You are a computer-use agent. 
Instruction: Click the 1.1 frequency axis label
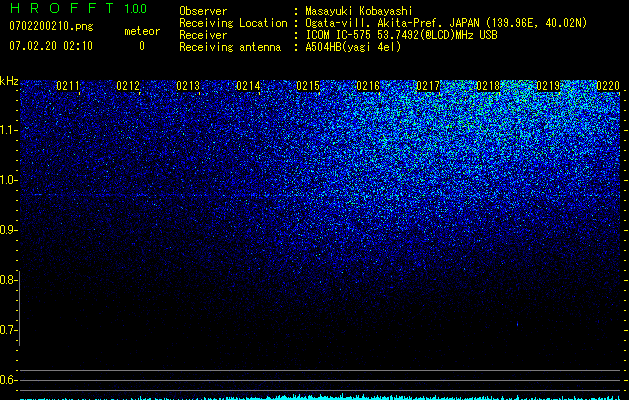coord(8,130)
